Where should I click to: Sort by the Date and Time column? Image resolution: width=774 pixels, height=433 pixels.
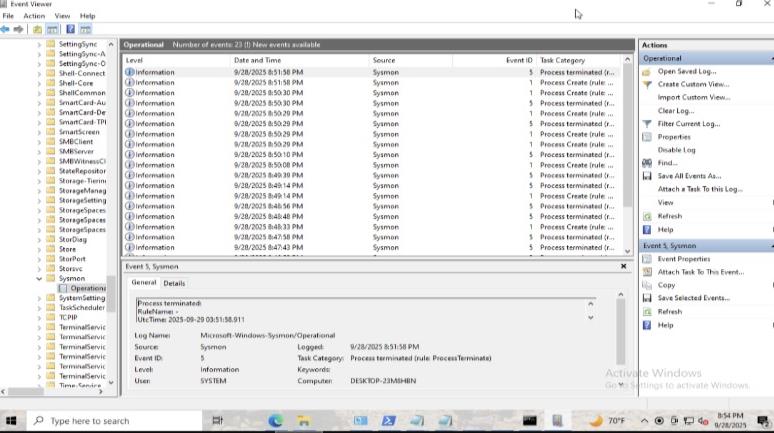pyautogui.click(x=299, y=60)
